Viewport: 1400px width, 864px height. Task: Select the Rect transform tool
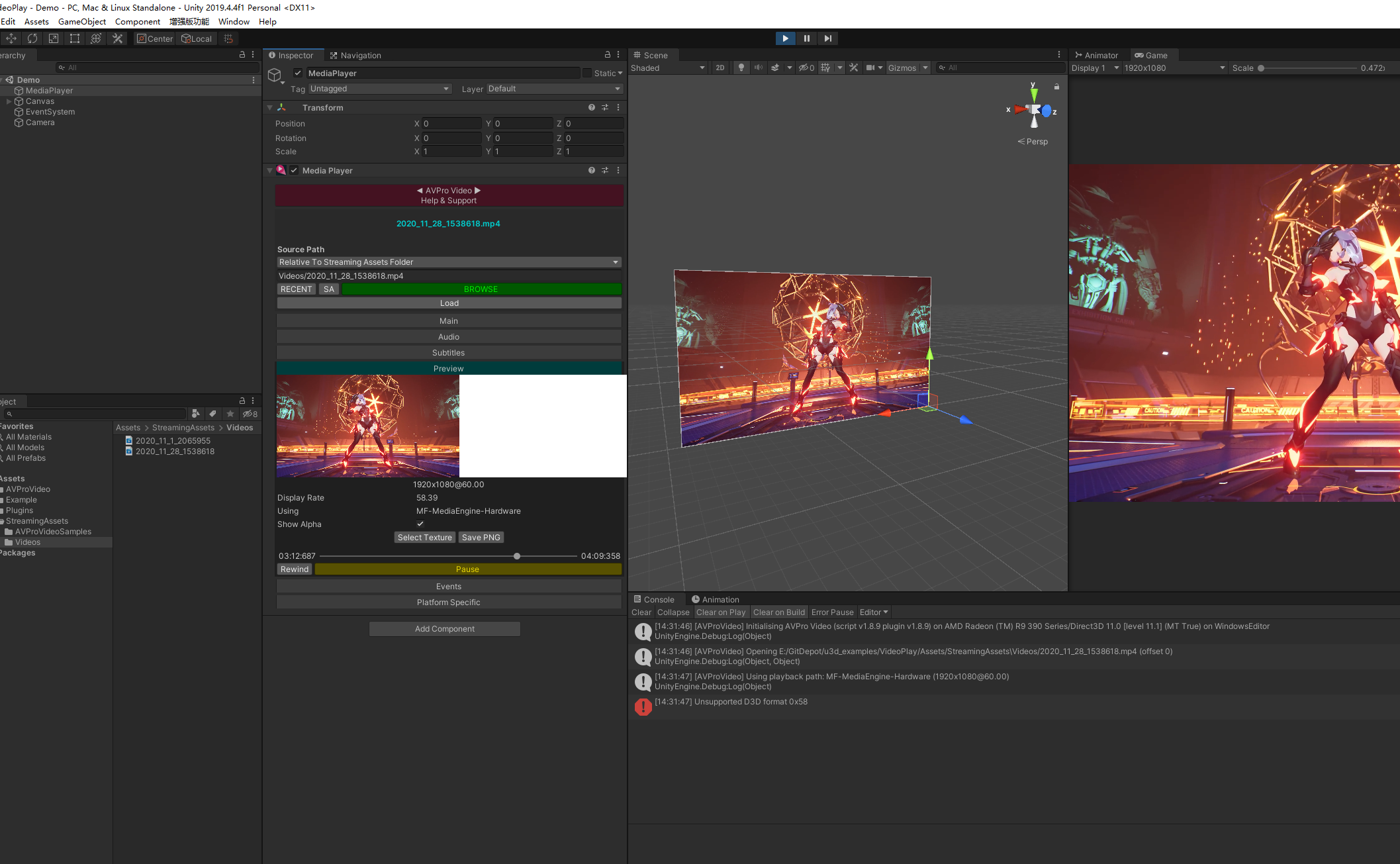click(75, 38)
